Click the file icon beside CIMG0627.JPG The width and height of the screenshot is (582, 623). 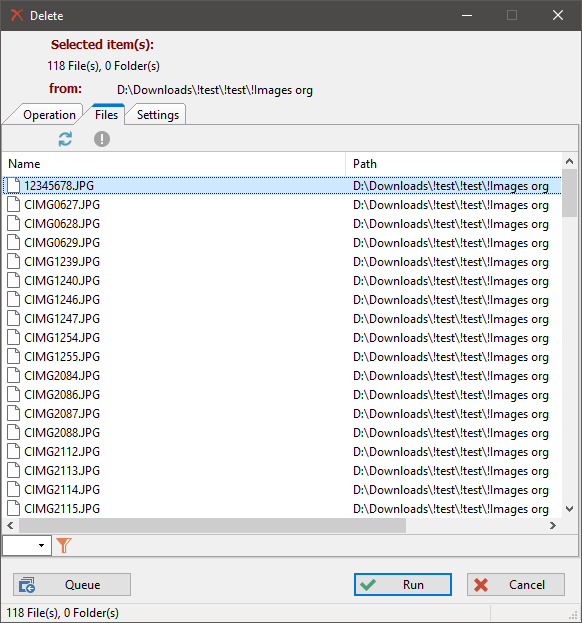click(x=14, y=205)
